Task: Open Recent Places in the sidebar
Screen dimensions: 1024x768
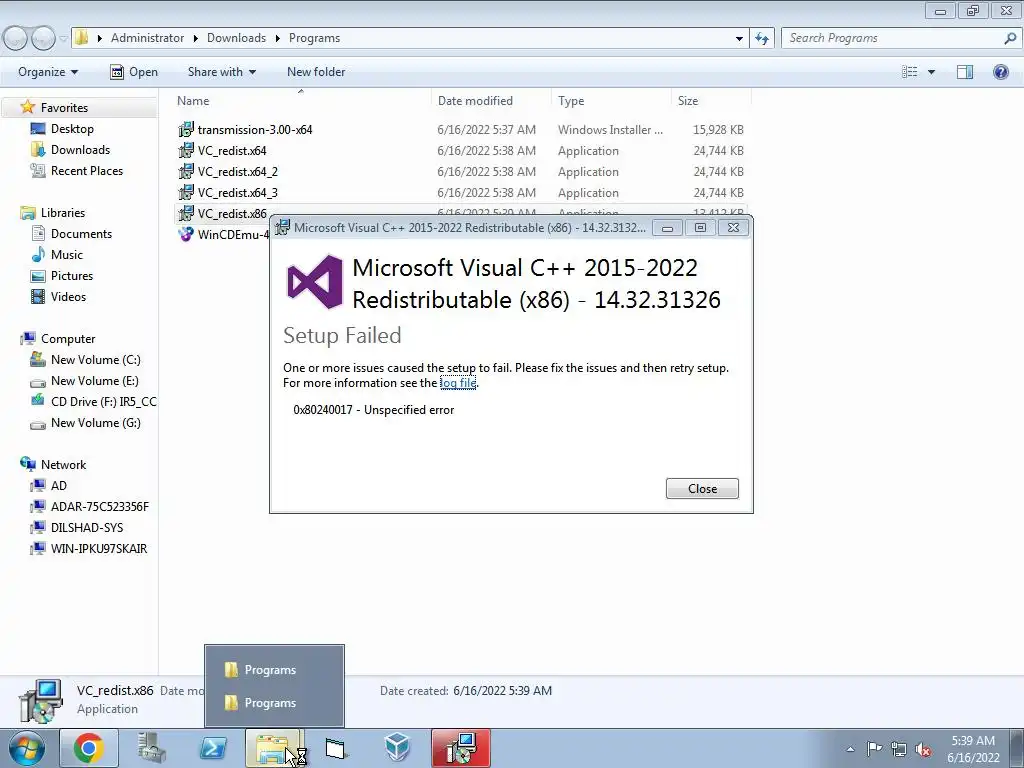Action: pos(86,170)
